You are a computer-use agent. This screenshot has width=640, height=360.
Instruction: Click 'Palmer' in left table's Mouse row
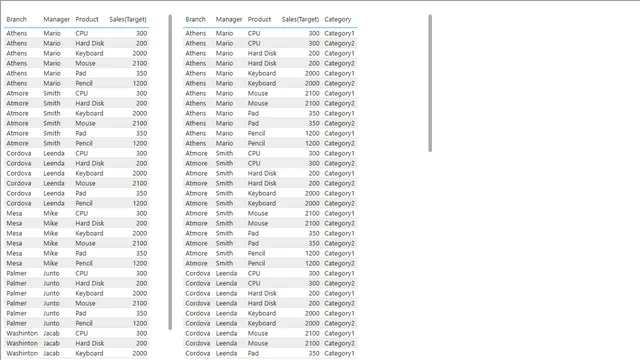point(16,303)
